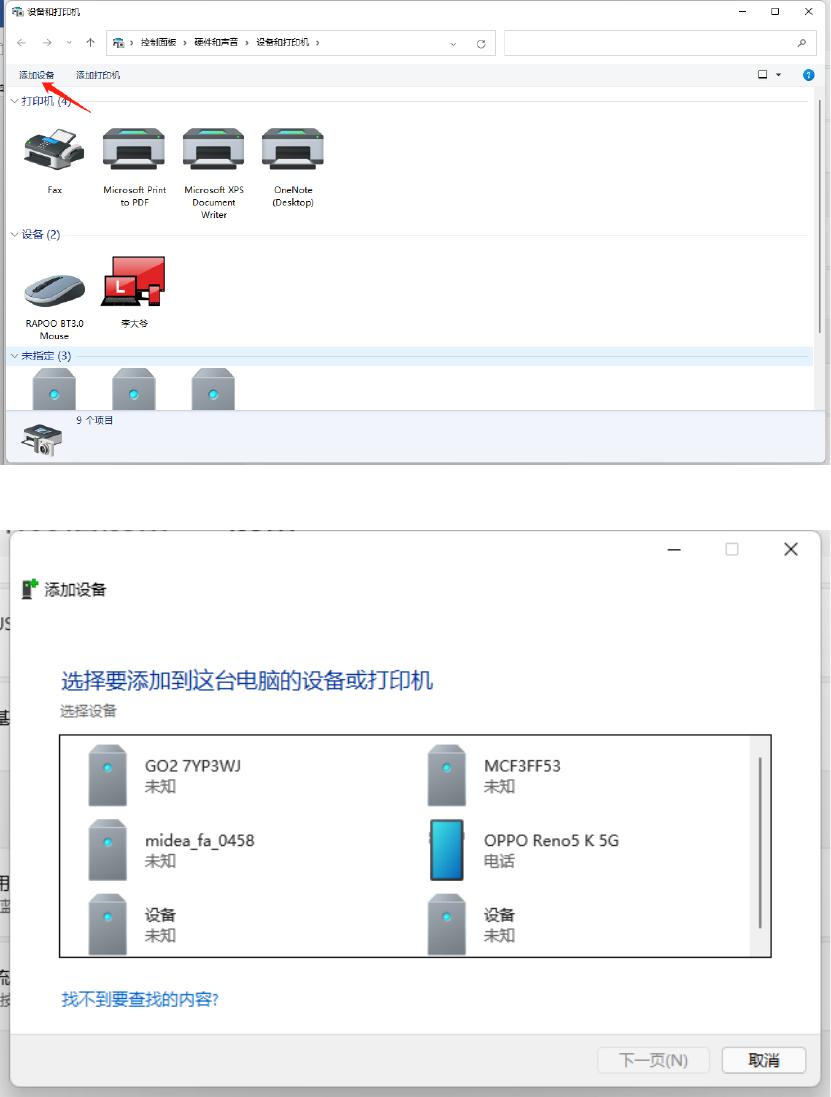Open the 找不到要查找的内容? link
Image resolution: width=831 pixels, height=1097 pixels.
(140, 999)
